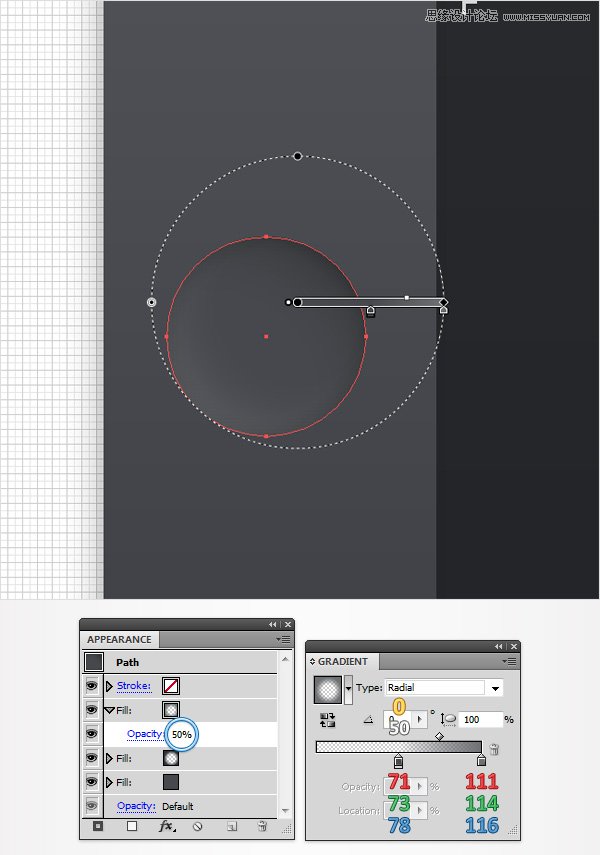Click the red center point of the circle
The width and height of the screenshot is (600, 855).
[266, 336]
